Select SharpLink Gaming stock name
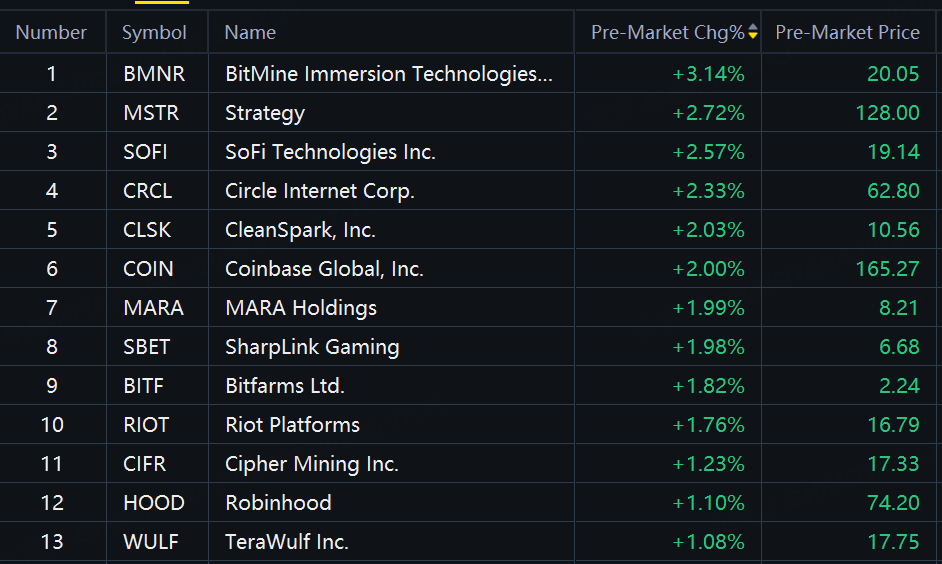This screenshot has width=942, height=564. pos(312,347)
